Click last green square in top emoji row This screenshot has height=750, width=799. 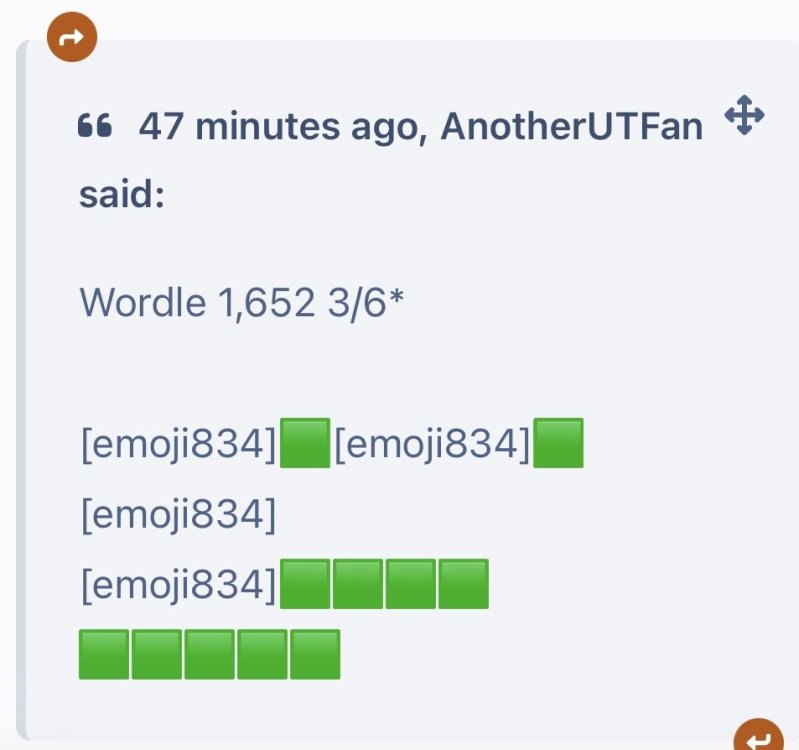559,444
